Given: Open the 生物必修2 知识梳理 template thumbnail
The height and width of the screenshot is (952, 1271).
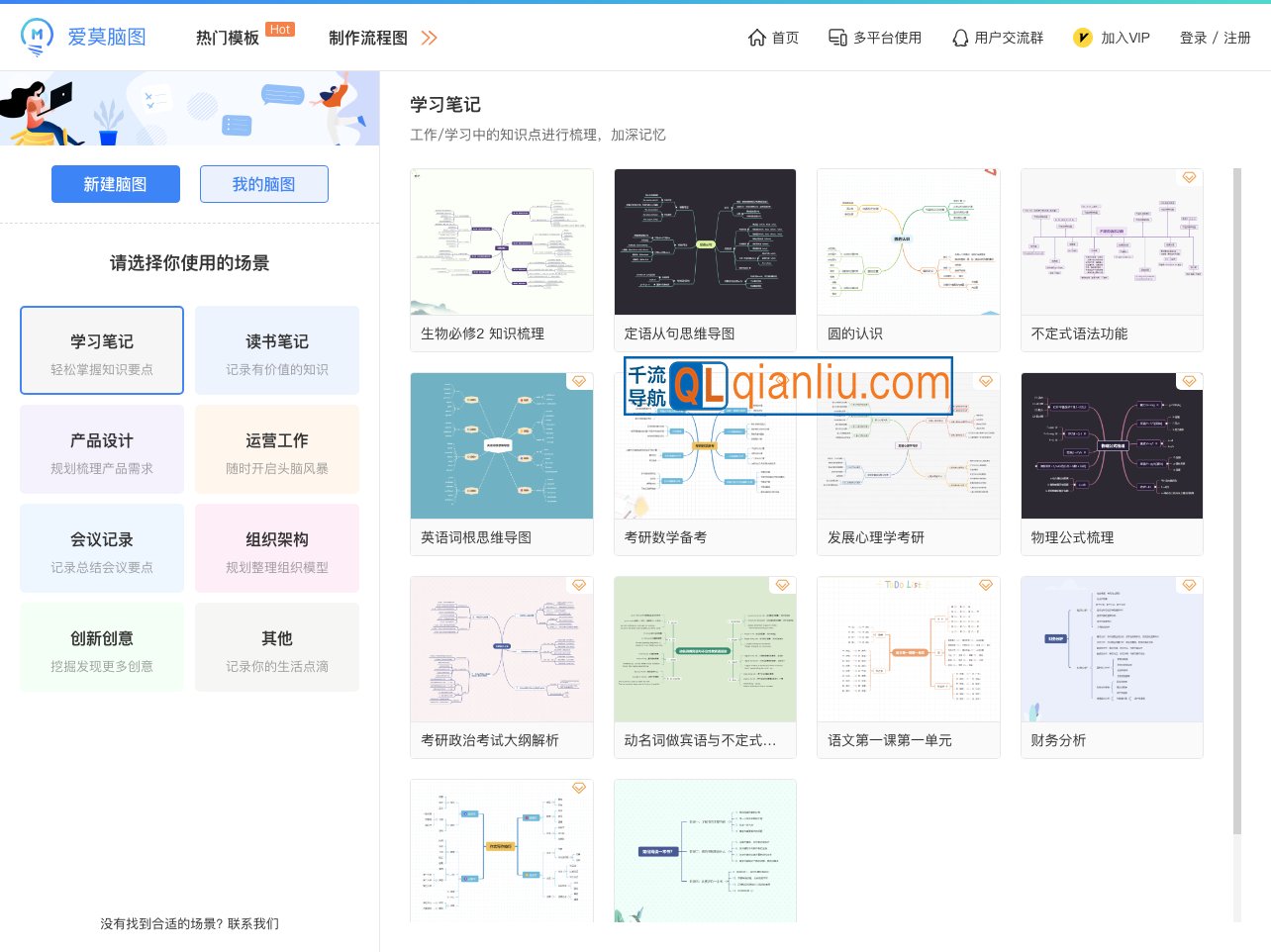Looking at the screenshot, I should pyautogui.click(x=502, y=241).
